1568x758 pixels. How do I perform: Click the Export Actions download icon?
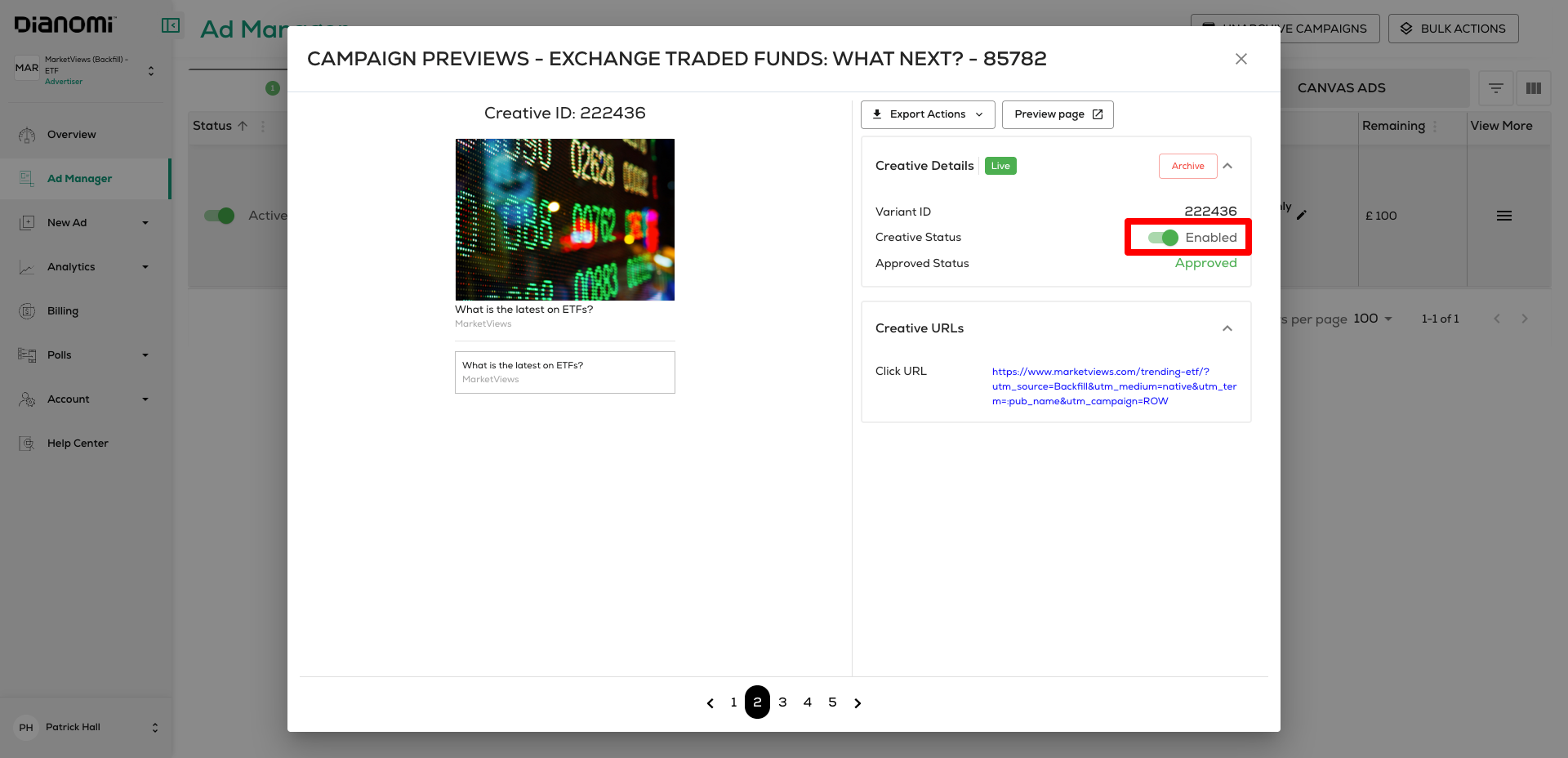877,114
